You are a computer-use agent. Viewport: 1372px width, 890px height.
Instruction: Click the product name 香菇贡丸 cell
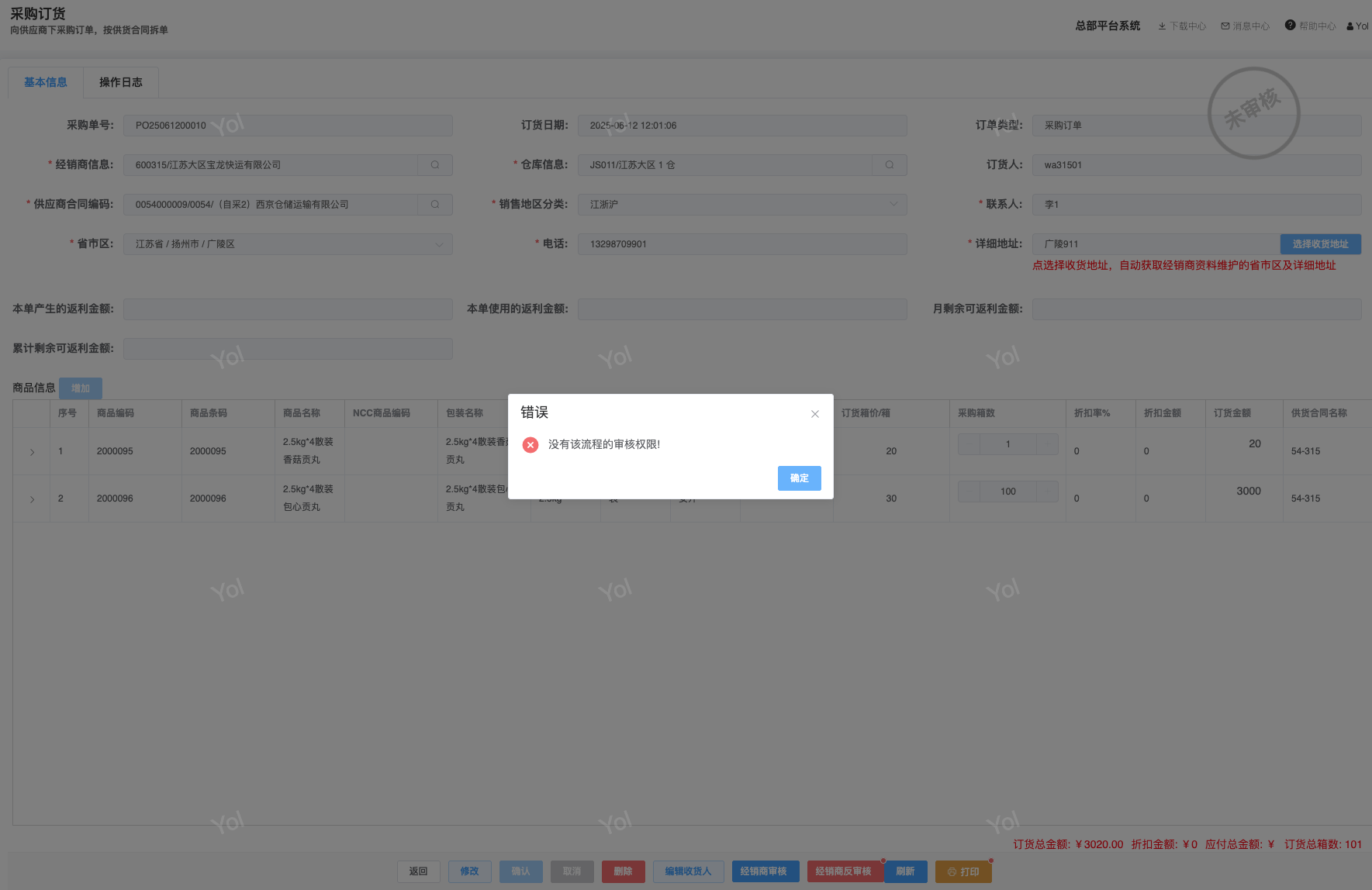309,451
